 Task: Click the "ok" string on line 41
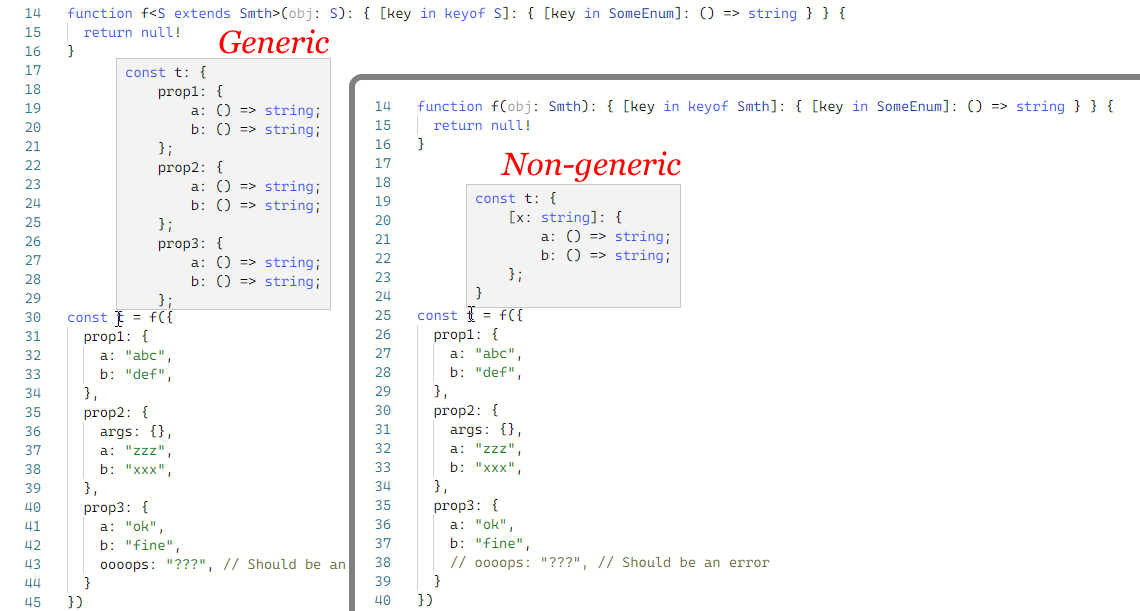click(x=141, y=526)
